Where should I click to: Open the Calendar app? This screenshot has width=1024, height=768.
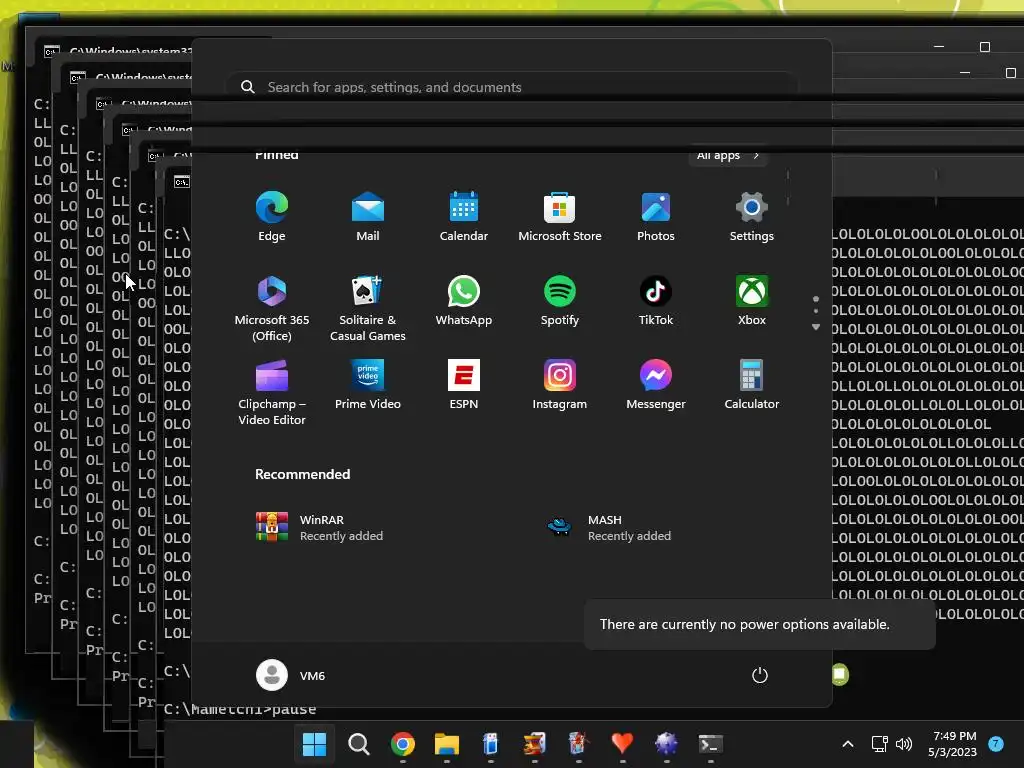point(464,217)
